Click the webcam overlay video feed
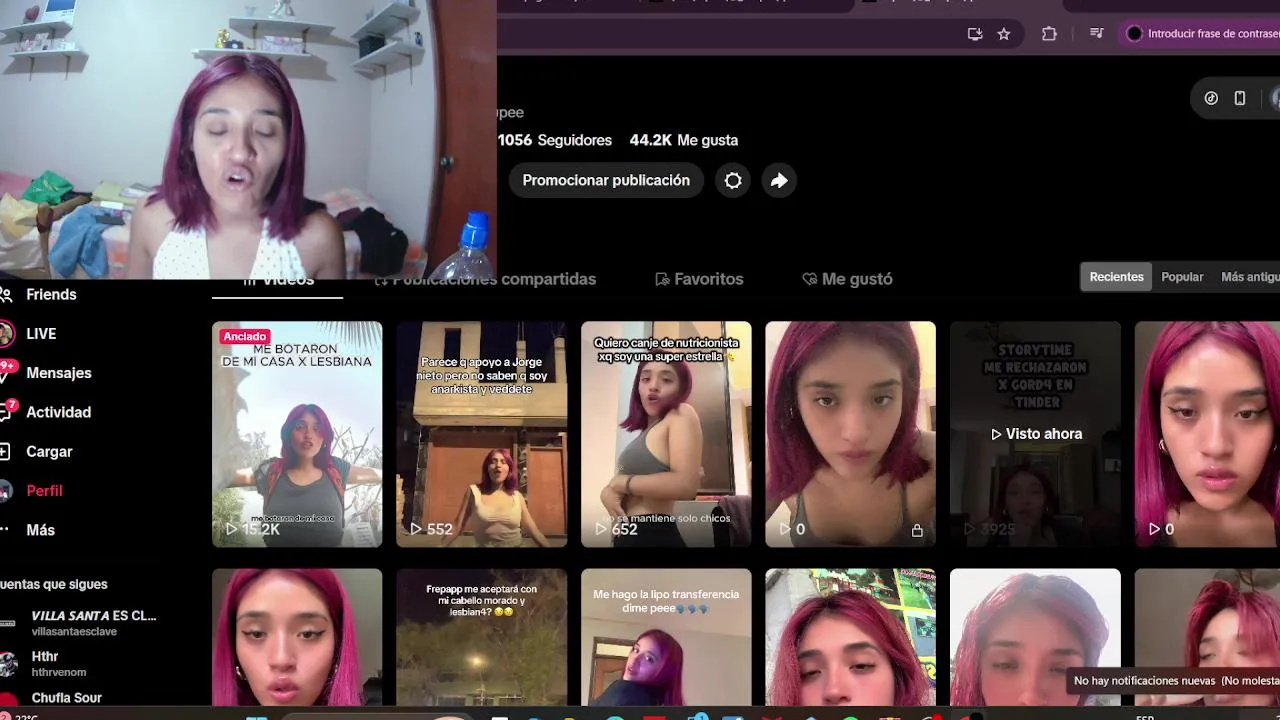 [x=248, y=139]
